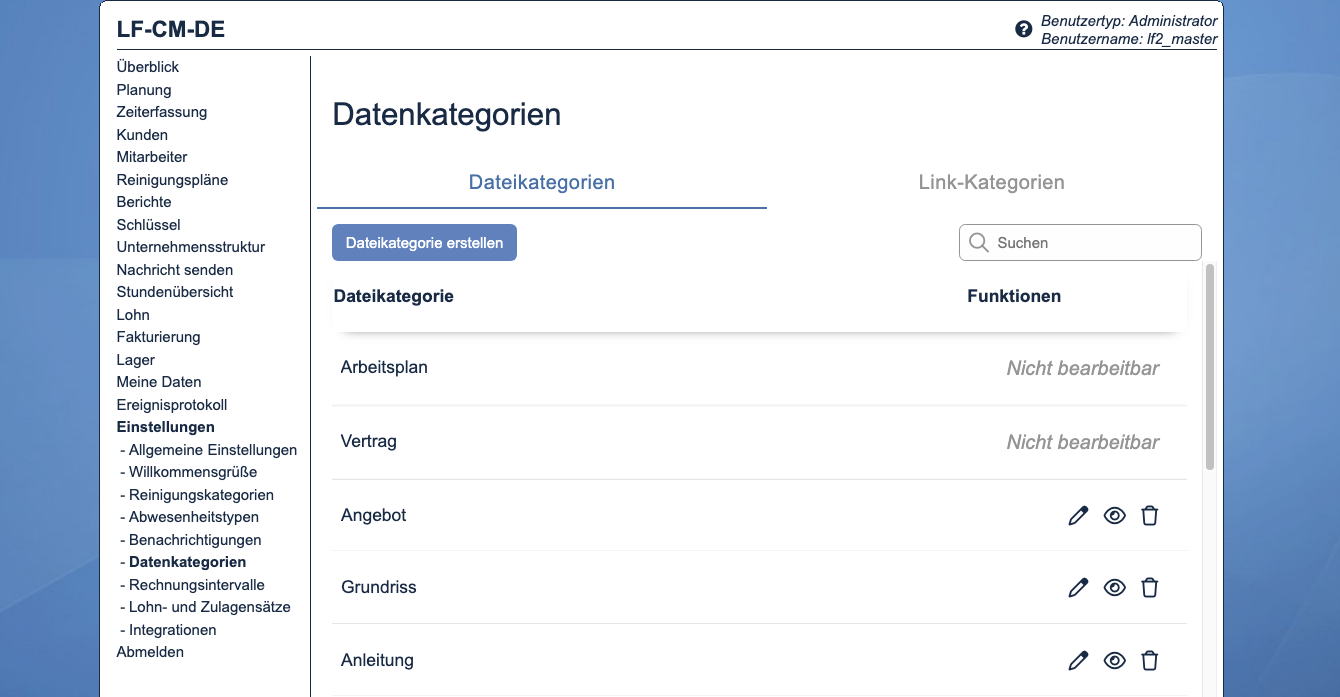Open help via the question mark icon

pos(1023,29)
